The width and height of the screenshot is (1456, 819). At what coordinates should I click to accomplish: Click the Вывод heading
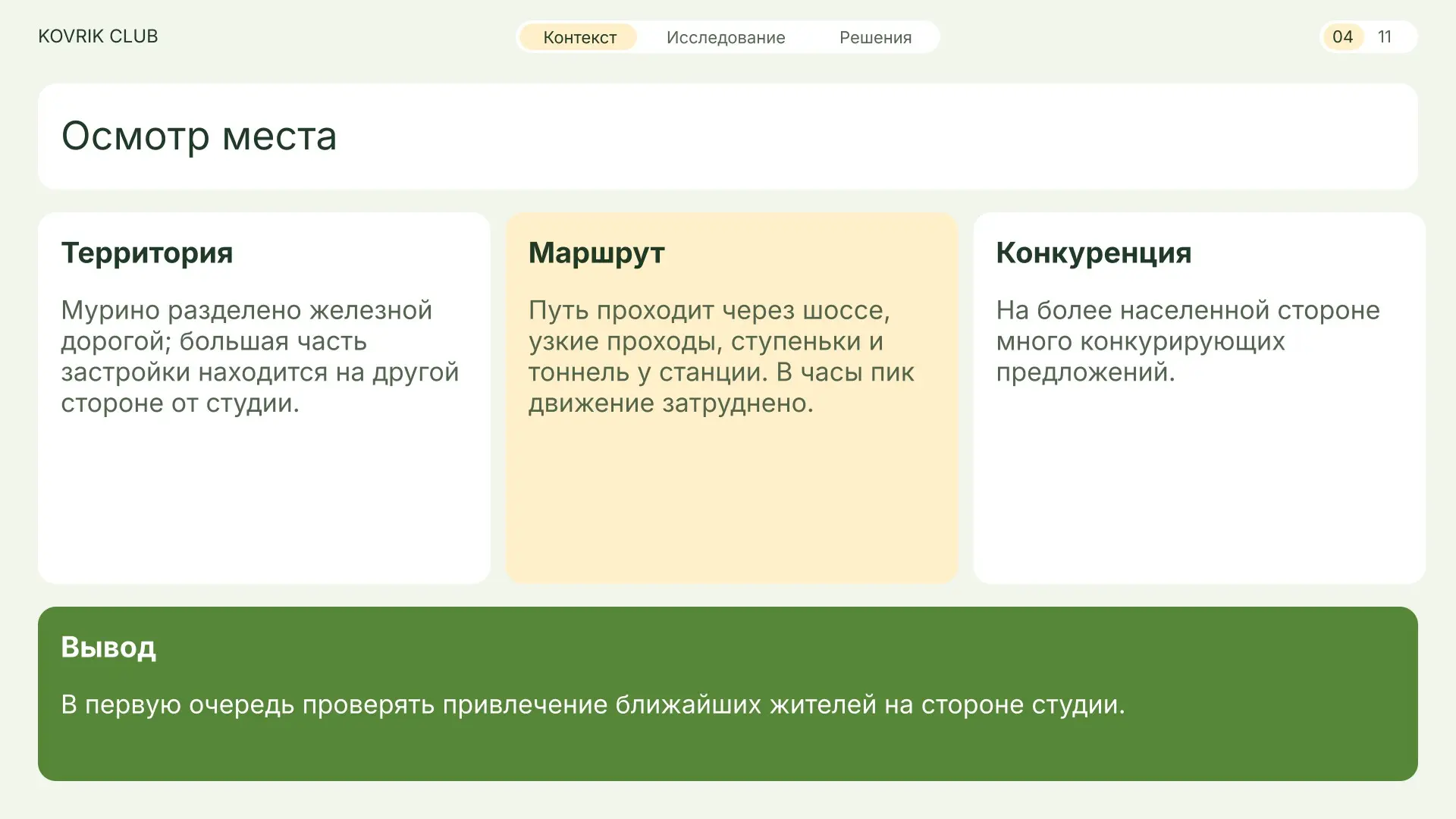coord(108,647)
